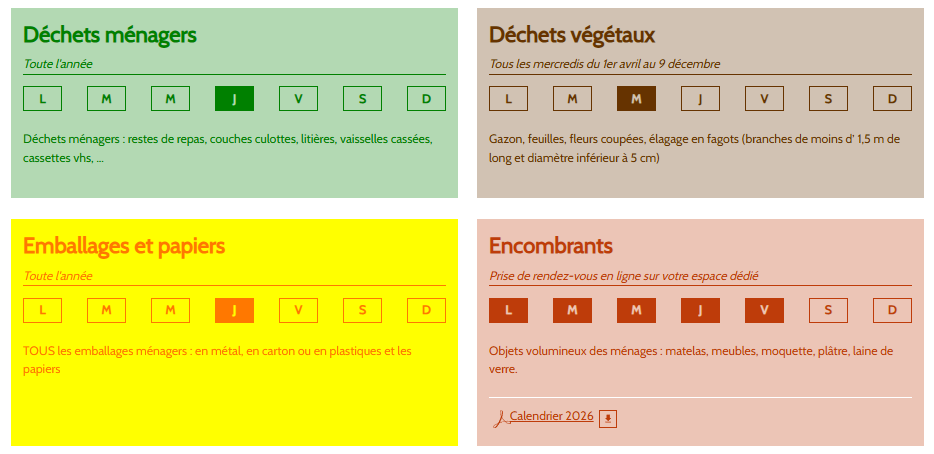Click the L day box under Encombrants
934x454 pixels.
click(508, 310)
